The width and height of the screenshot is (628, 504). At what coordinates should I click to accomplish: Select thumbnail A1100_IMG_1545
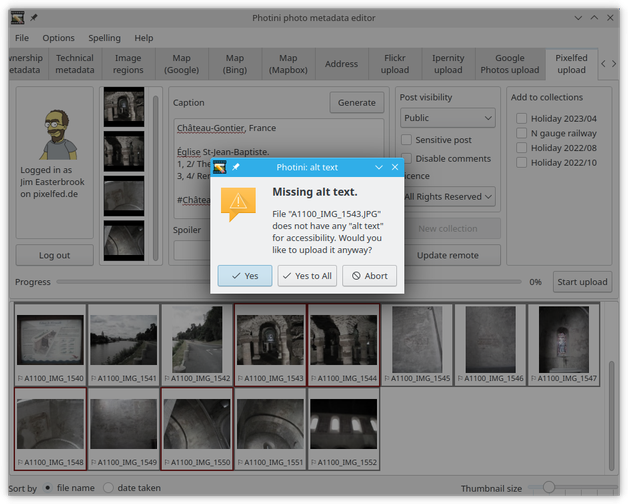pyautogui.click(x=417, y=345)
